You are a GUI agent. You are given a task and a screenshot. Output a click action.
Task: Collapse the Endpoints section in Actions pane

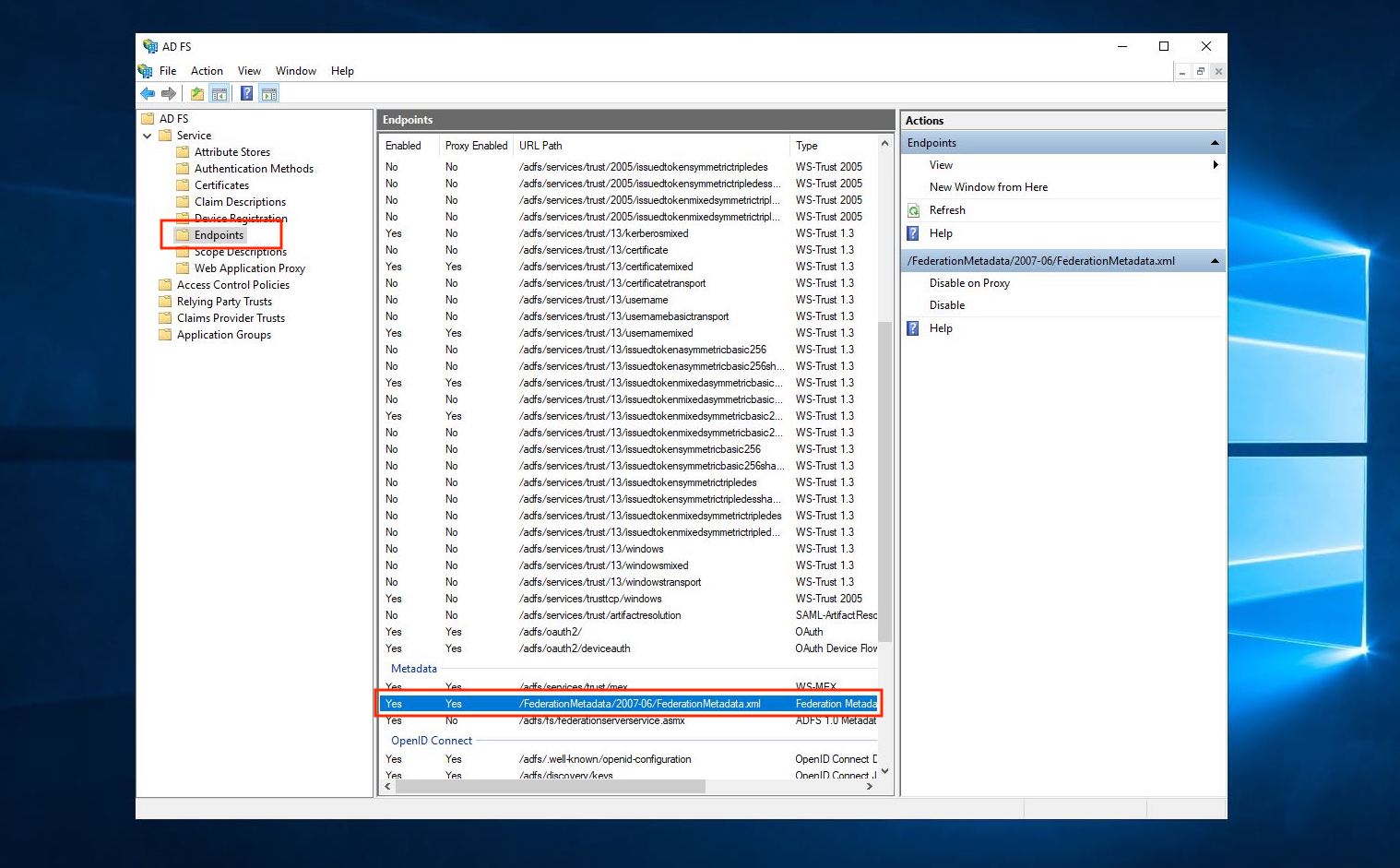1215,142
